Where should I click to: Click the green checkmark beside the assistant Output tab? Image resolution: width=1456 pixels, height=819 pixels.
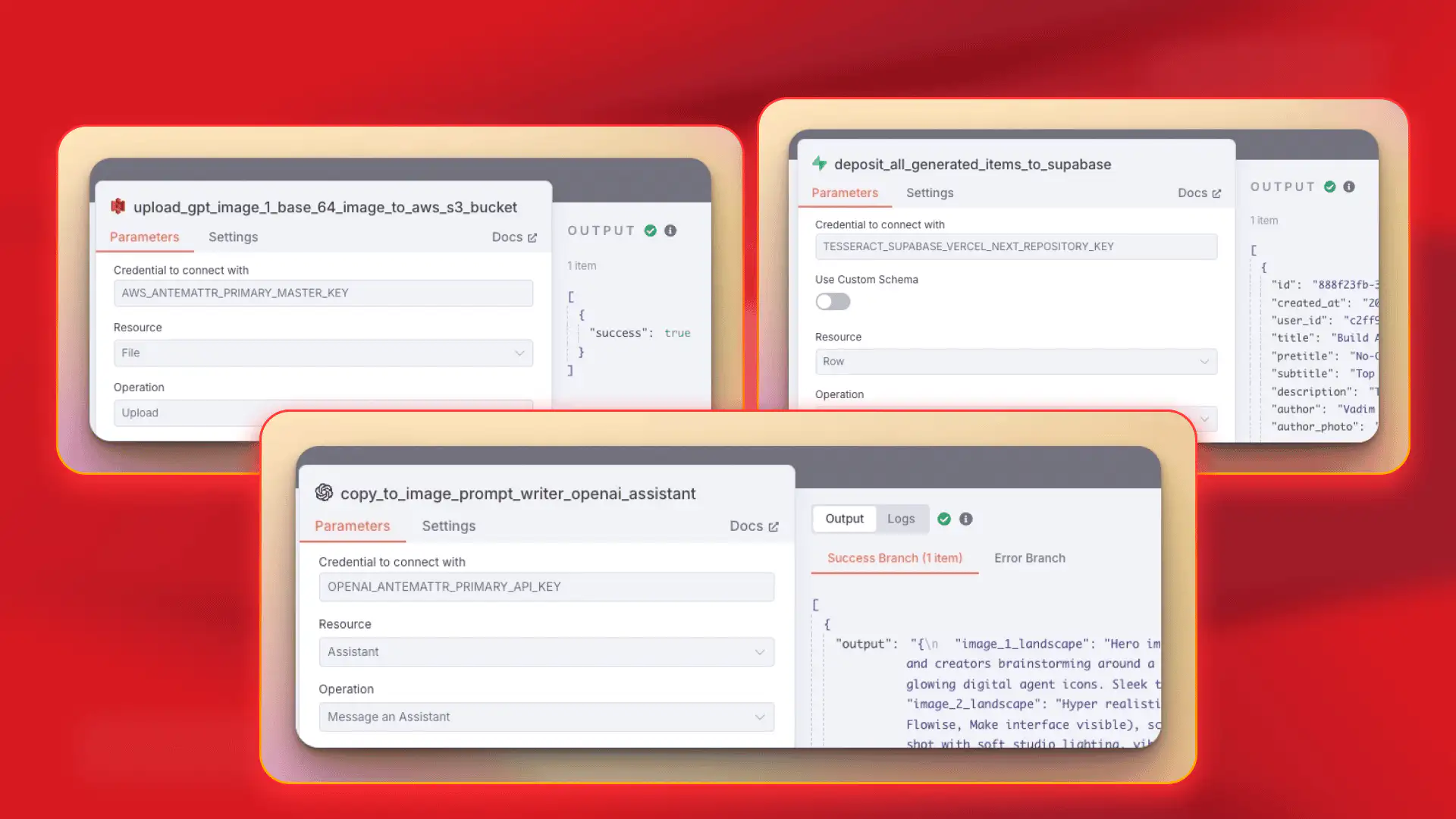pos(944,519)
